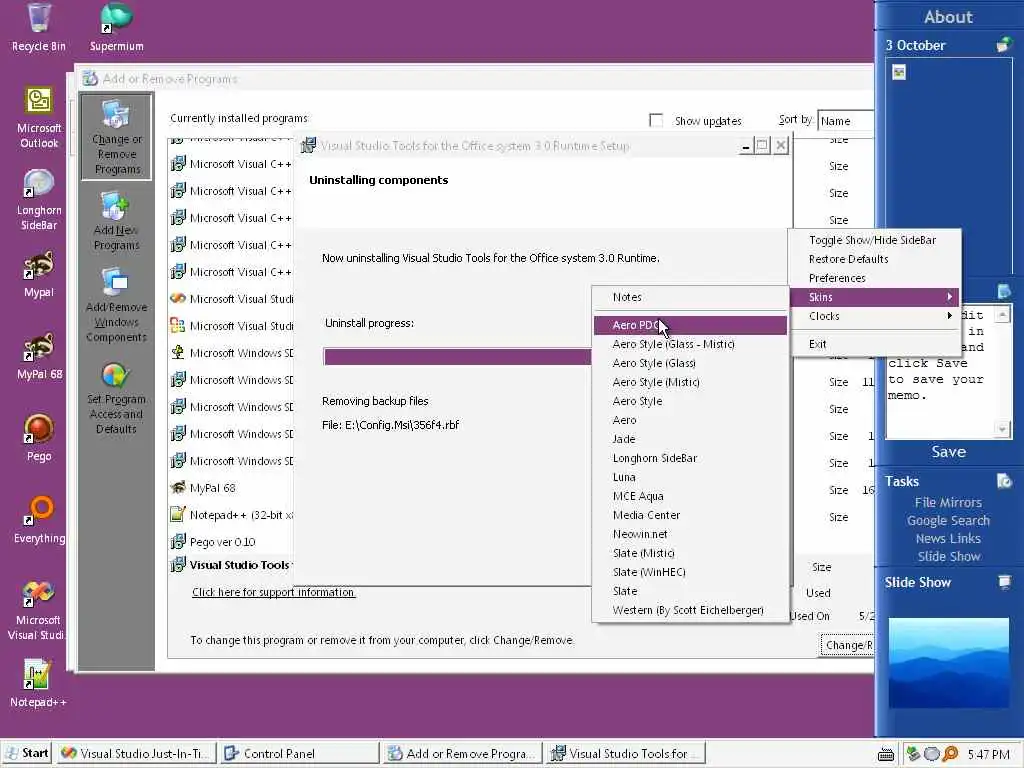Viewport: 1024px width, 768px height.
Task: Click the About header in sidebar
Action: [x=948, y=17]
